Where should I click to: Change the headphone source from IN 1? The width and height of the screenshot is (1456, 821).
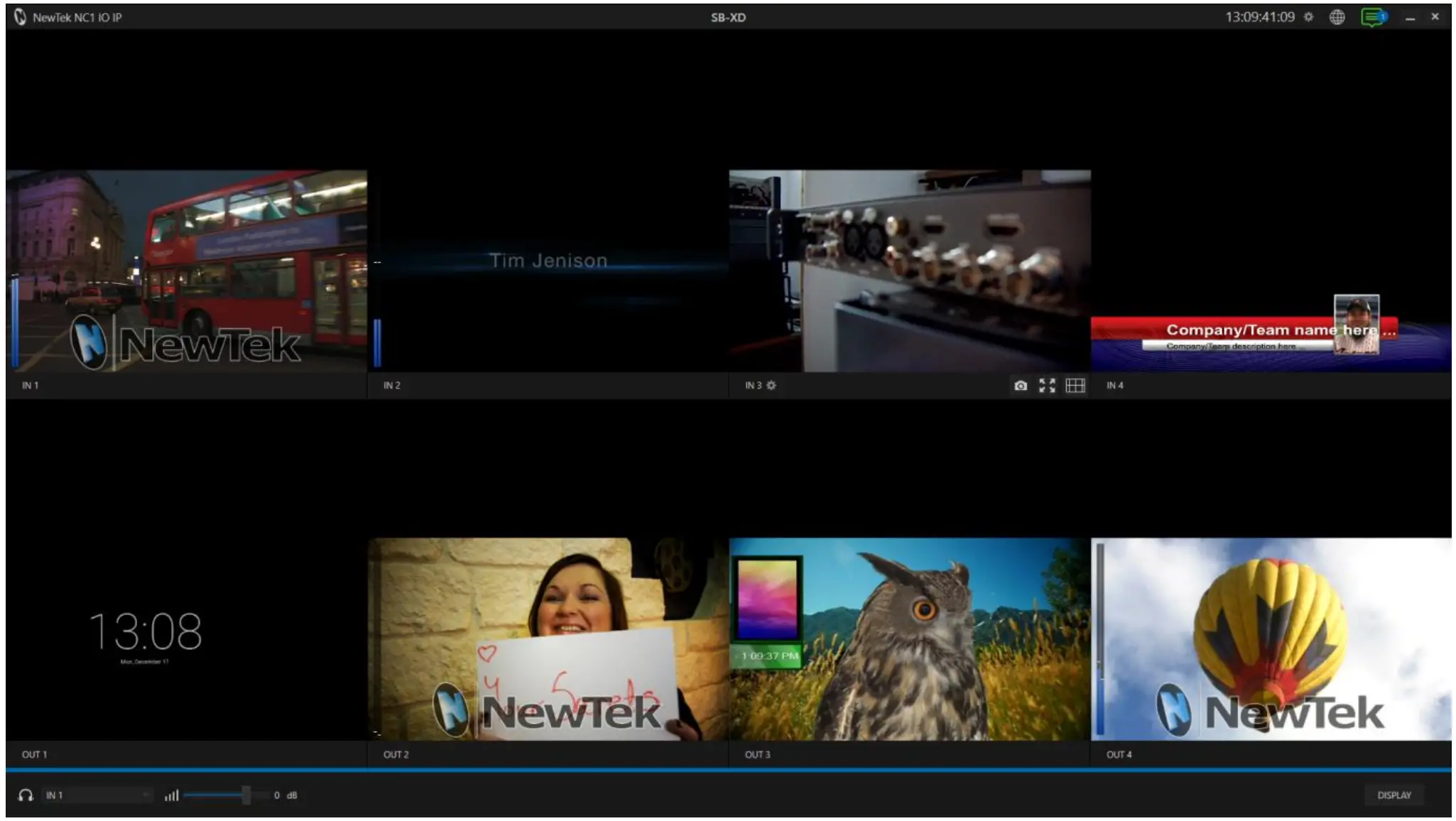tap(99, 795)
